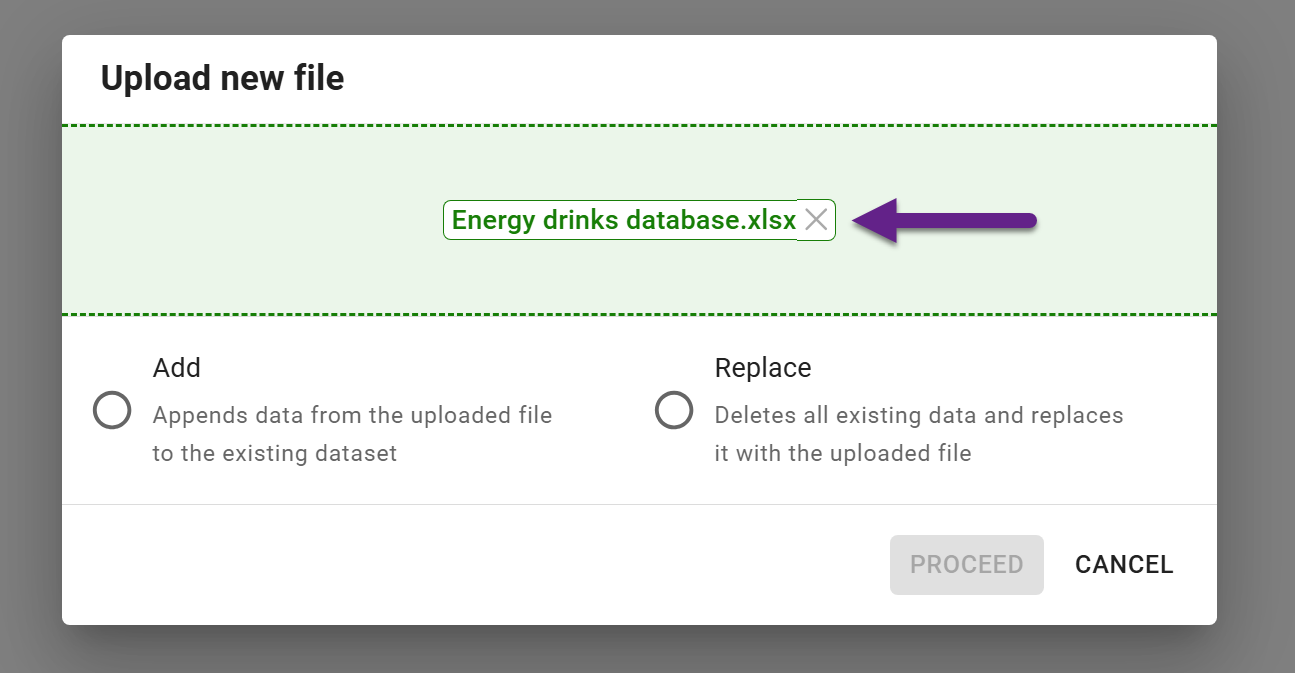Click the Deletes all existing data description

[x=919, y=433]
